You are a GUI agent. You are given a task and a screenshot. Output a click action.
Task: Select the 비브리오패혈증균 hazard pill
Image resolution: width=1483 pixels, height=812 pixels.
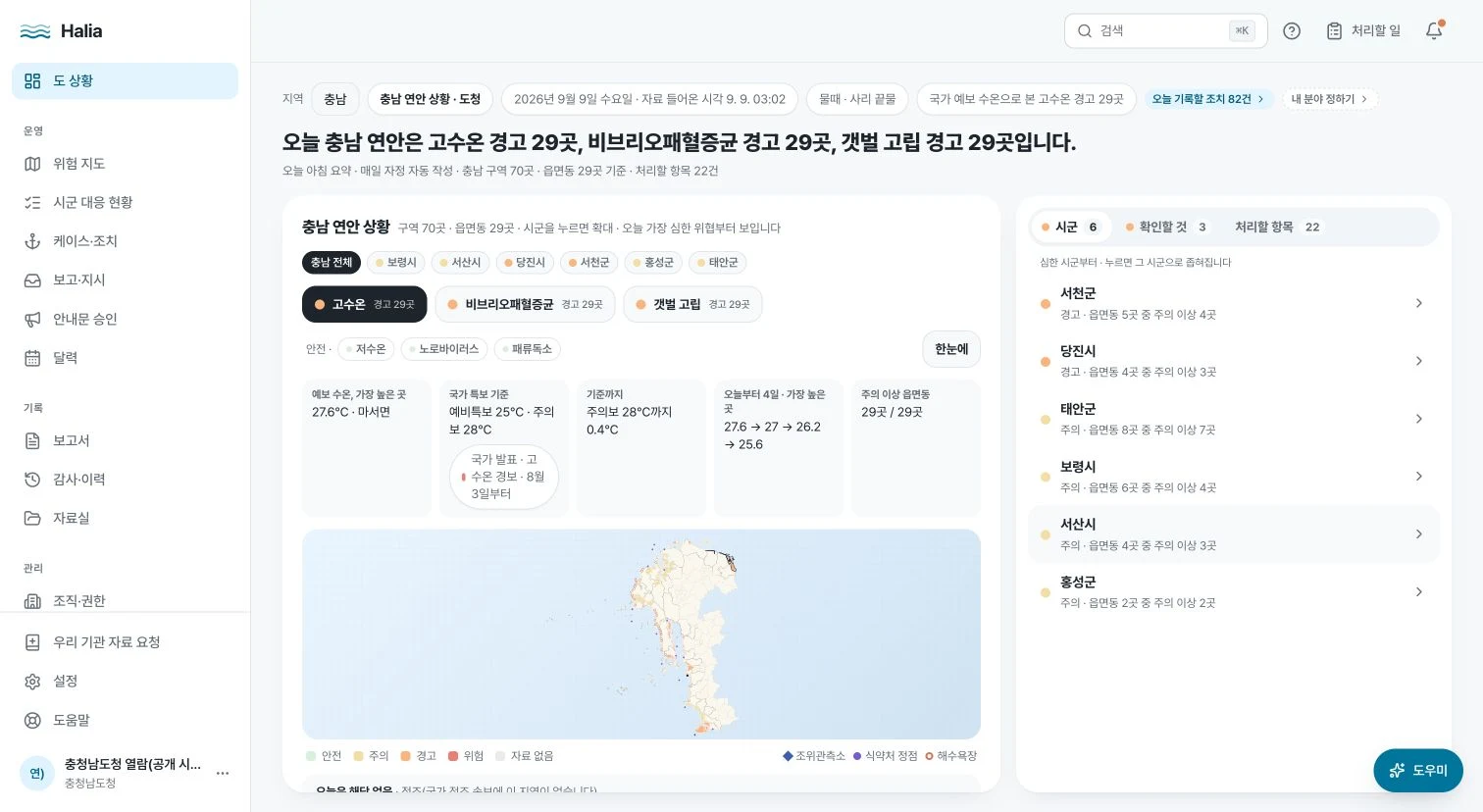(525, 304)
